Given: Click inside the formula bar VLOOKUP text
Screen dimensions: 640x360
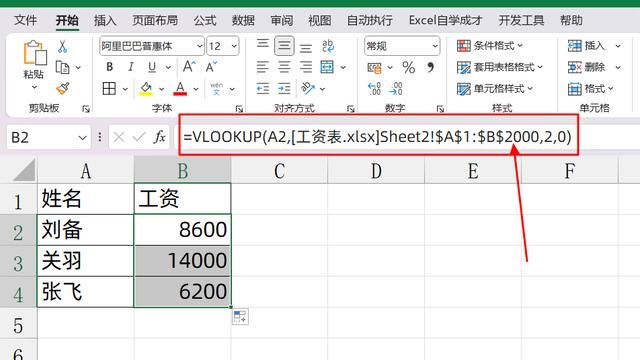Looking at the screenshot, I should tap(377, 137).
